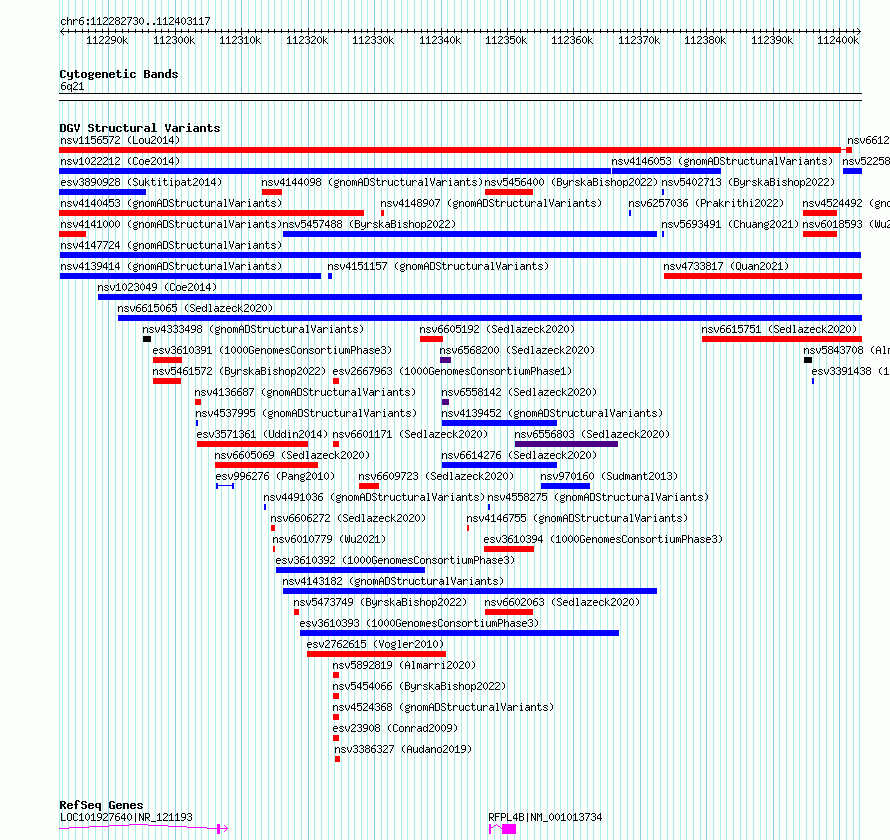Open nsv6605069 (Sedlazeck2020) label
Viewport: 890px width, 840px height.
click(292, 455)
